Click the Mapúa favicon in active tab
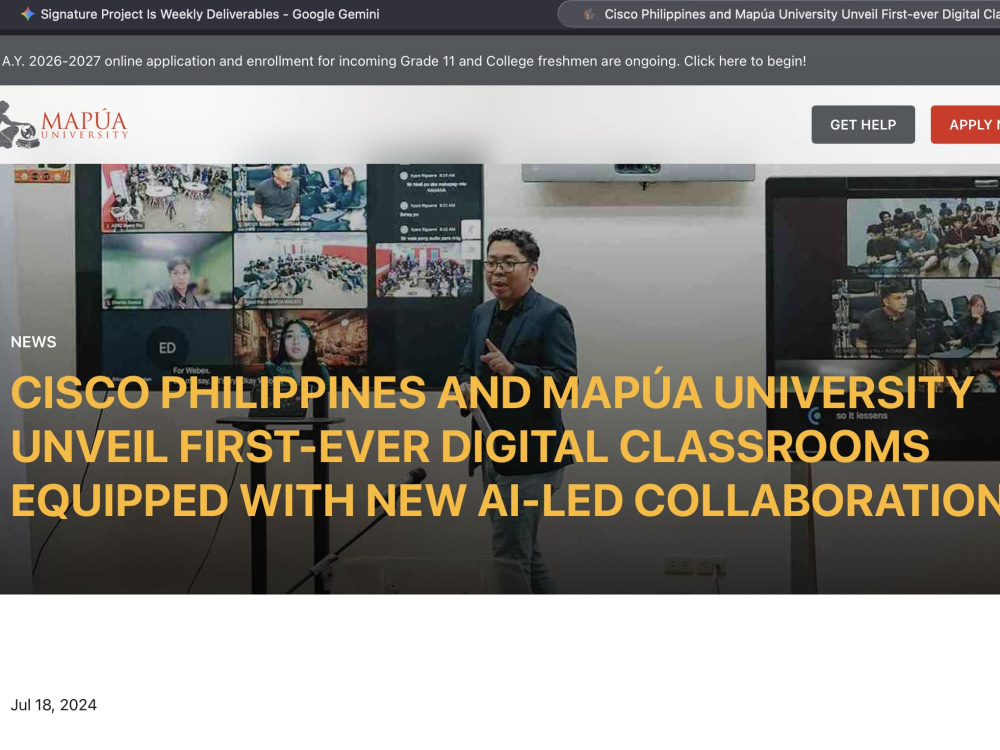Screen dimensions: 1000x750 [x=589, y=14]
